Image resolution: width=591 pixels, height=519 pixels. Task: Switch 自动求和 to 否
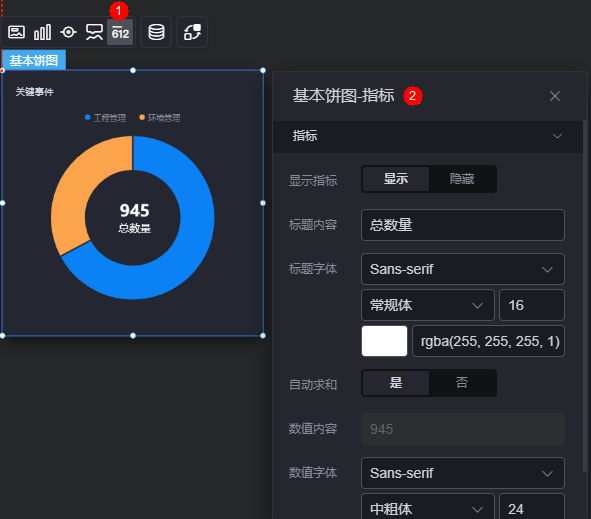[462, 383]
